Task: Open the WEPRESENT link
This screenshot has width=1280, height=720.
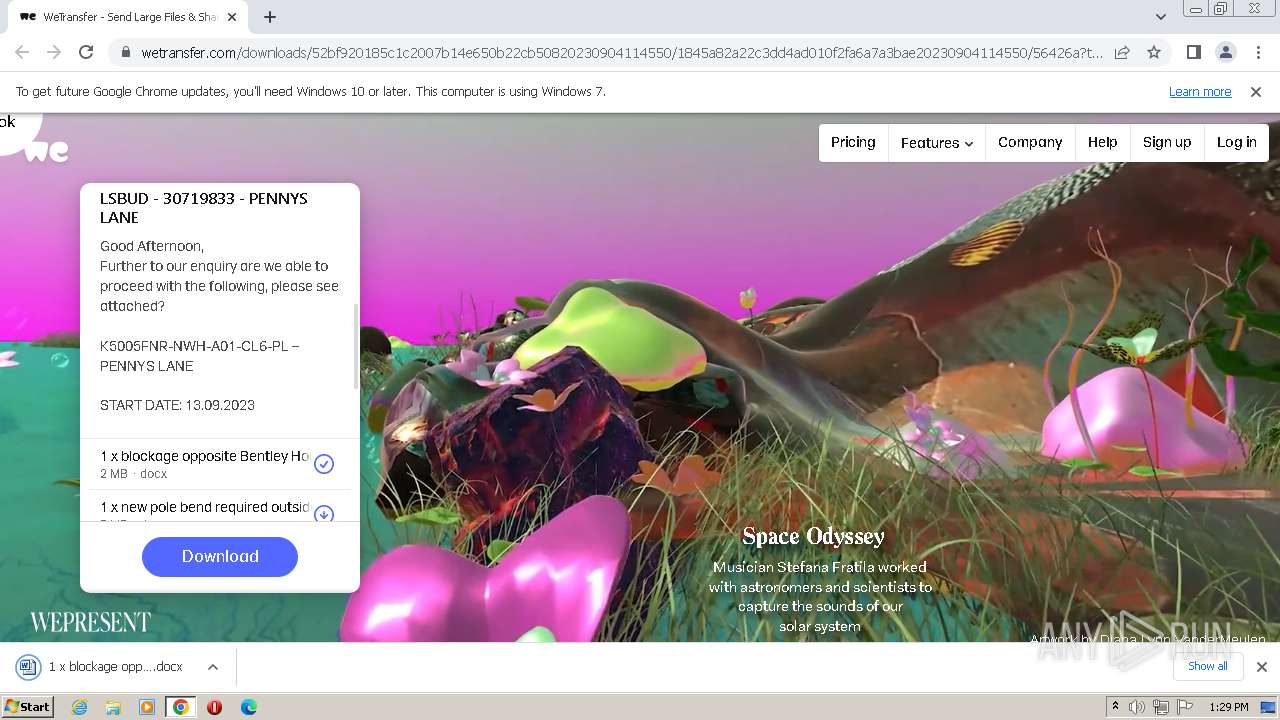Action: click(90, 622)
